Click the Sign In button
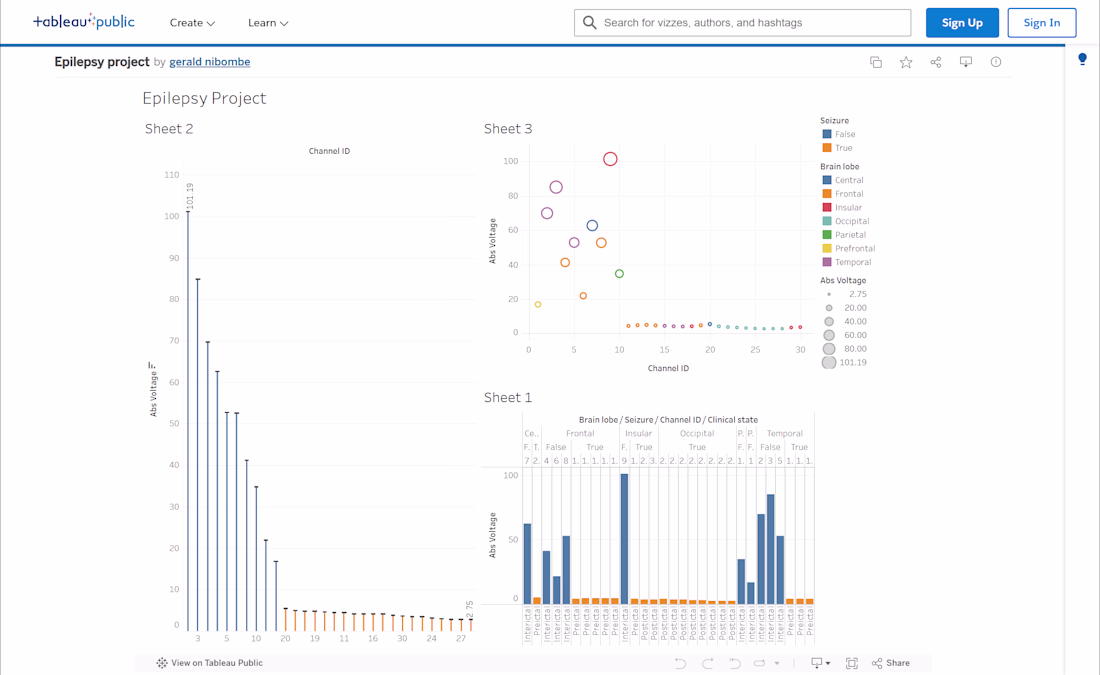The image size is (1100, 675). point(1042,22)
